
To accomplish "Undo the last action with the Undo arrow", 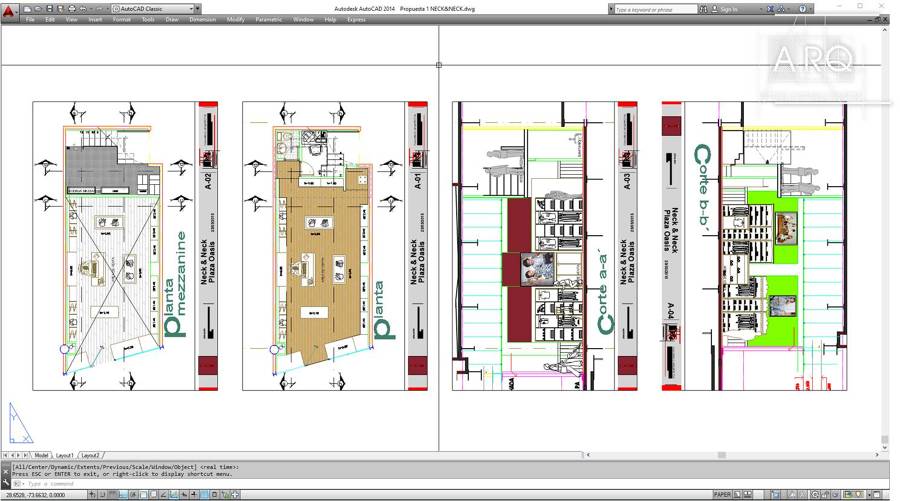I will pyautogui.click(x=83, y=9).
